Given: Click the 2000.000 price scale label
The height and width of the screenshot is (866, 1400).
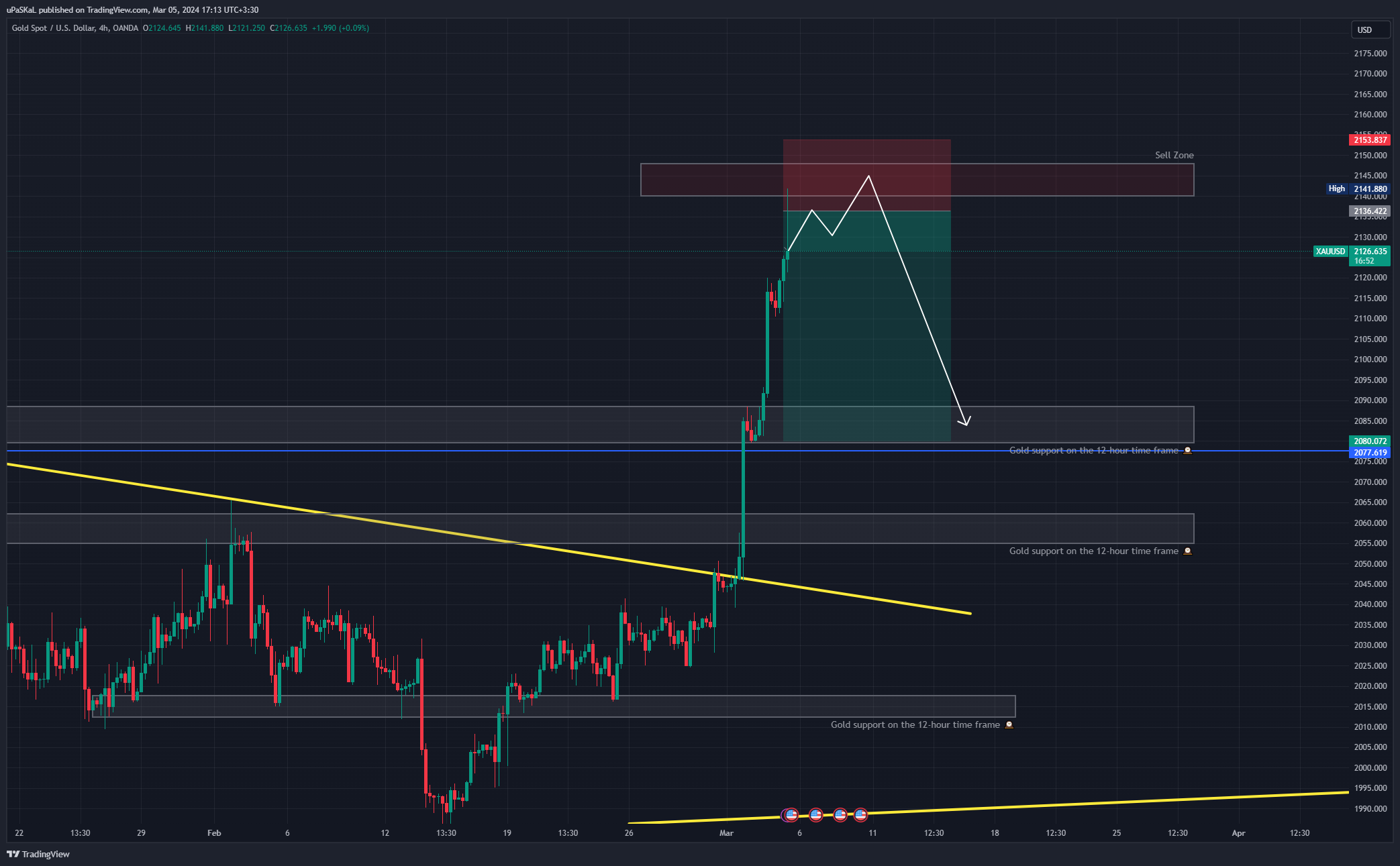Looking at the screenshot, I should coord(1370,768).
